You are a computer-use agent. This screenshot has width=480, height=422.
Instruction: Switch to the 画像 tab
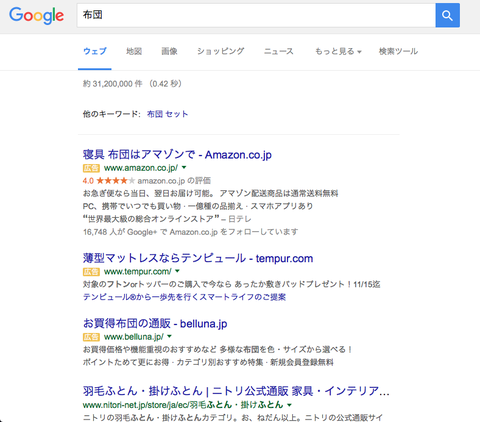click(x=169, y=51)
